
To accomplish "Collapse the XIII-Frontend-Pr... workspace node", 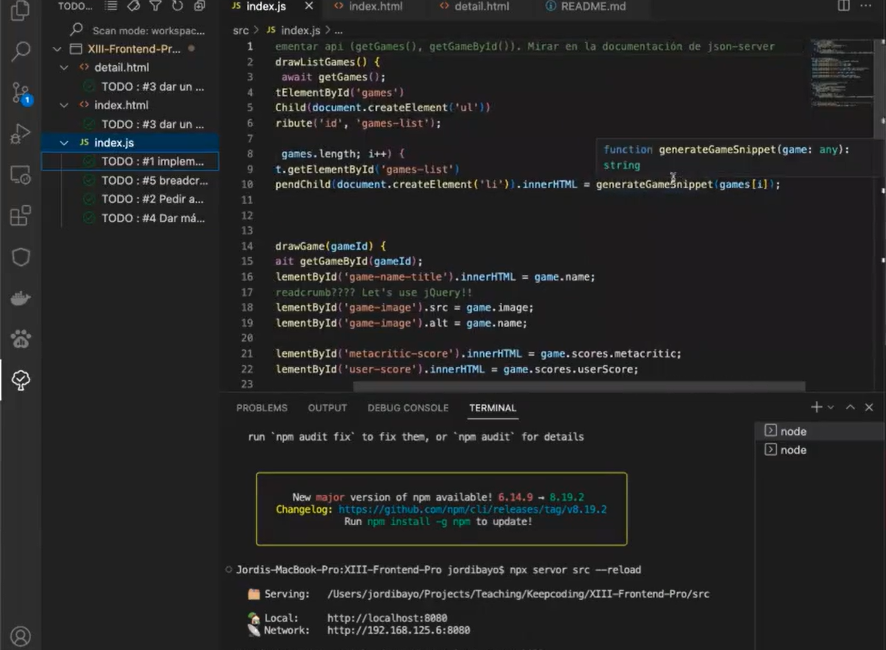I will (x=57, y=49).
